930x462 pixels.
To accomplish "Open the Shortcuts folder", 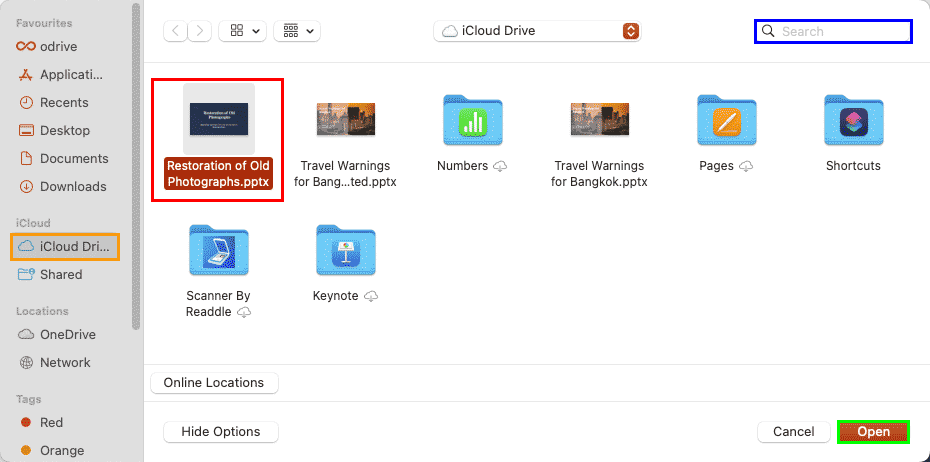I will point(853,120).
